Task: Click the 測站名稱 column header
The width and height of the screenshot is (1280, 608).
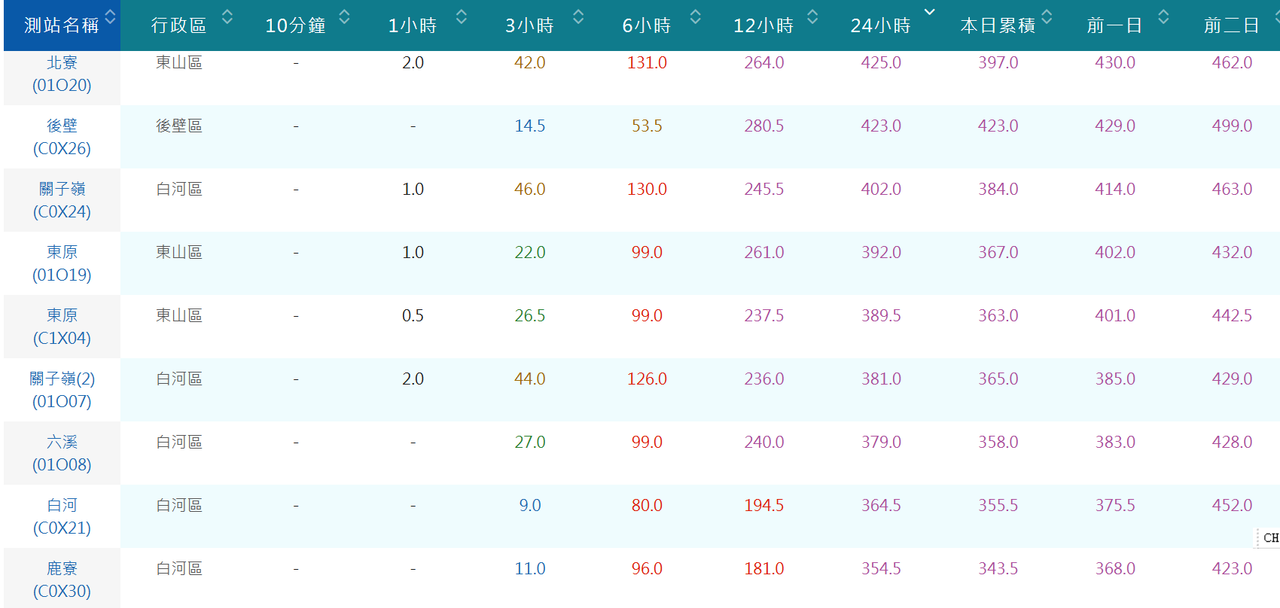Action: tap(62, 25)
